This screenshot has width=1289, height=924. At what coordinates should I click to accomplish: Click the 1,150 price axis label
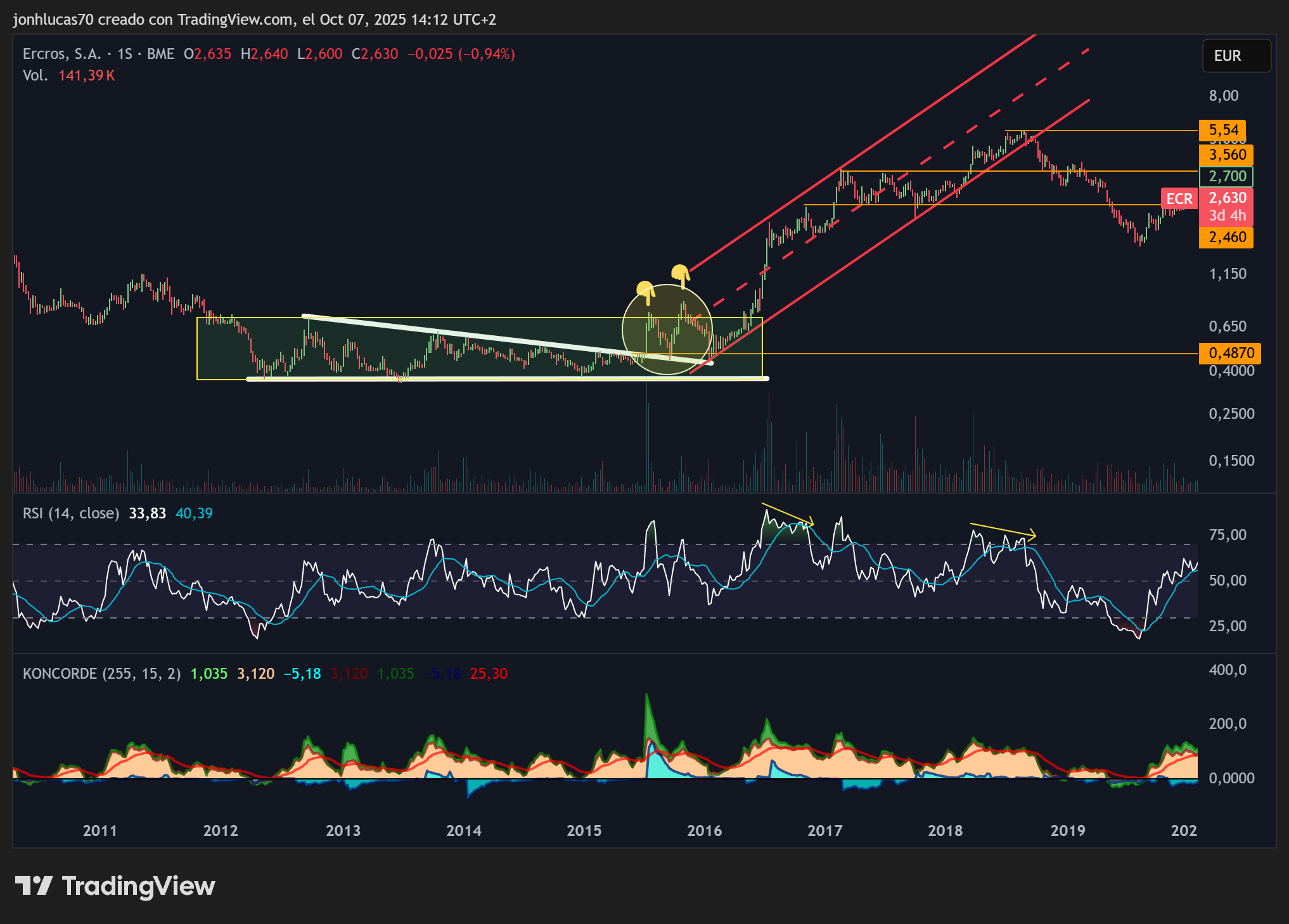tap(1228, 274)
